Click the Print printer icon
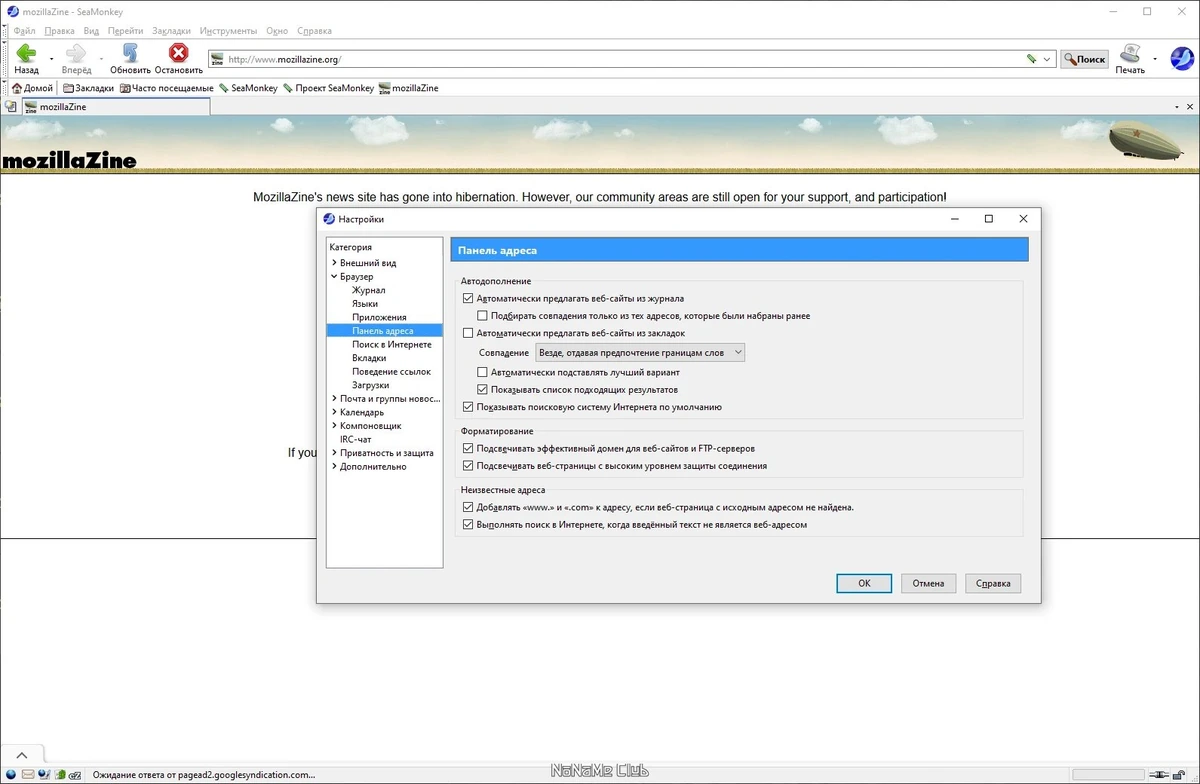Screen dimensions: 1200x784 coord(1130,53)
